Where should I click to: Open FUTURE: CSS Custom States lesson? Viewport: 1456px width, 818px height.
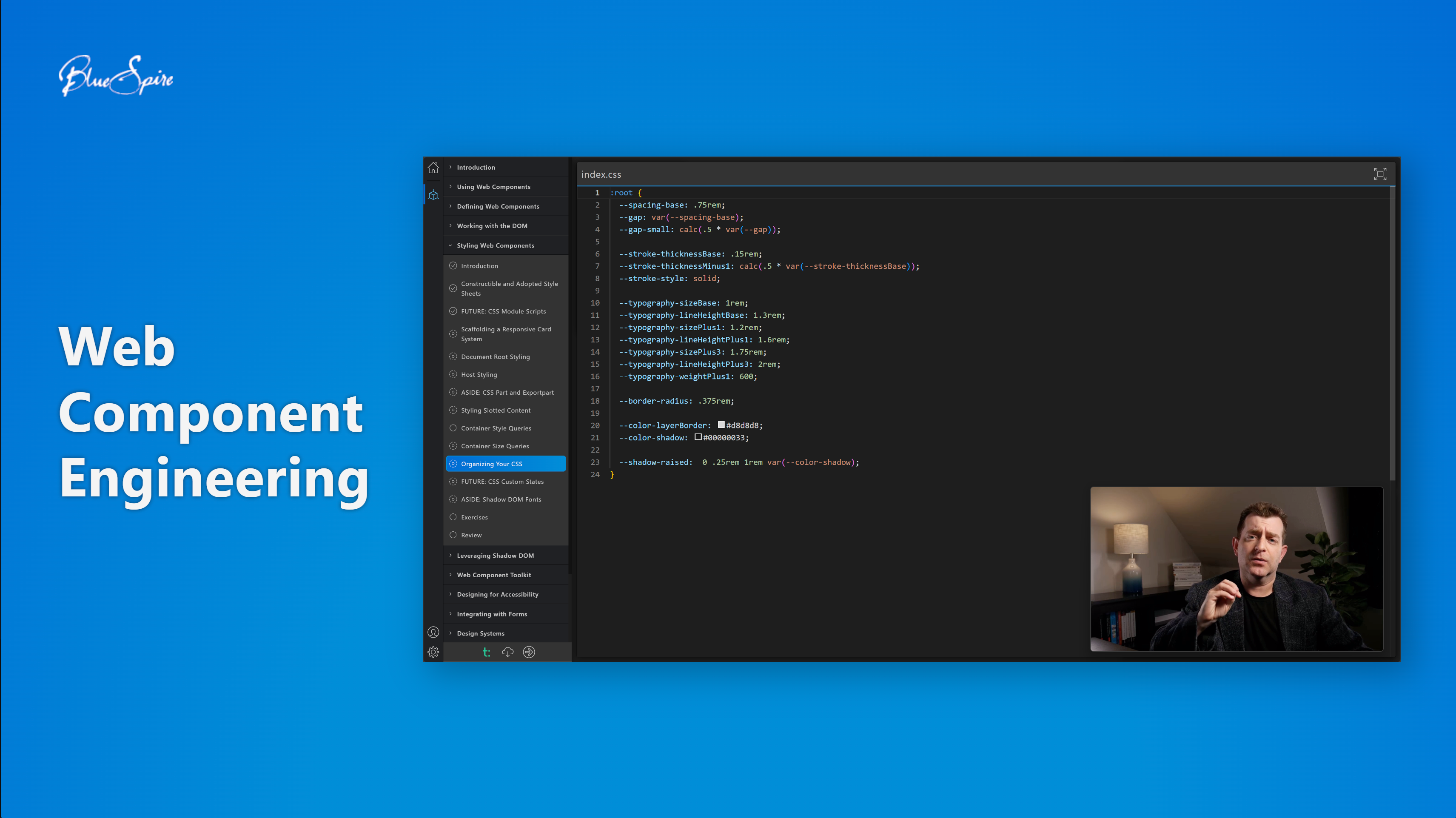pos(502,482)
